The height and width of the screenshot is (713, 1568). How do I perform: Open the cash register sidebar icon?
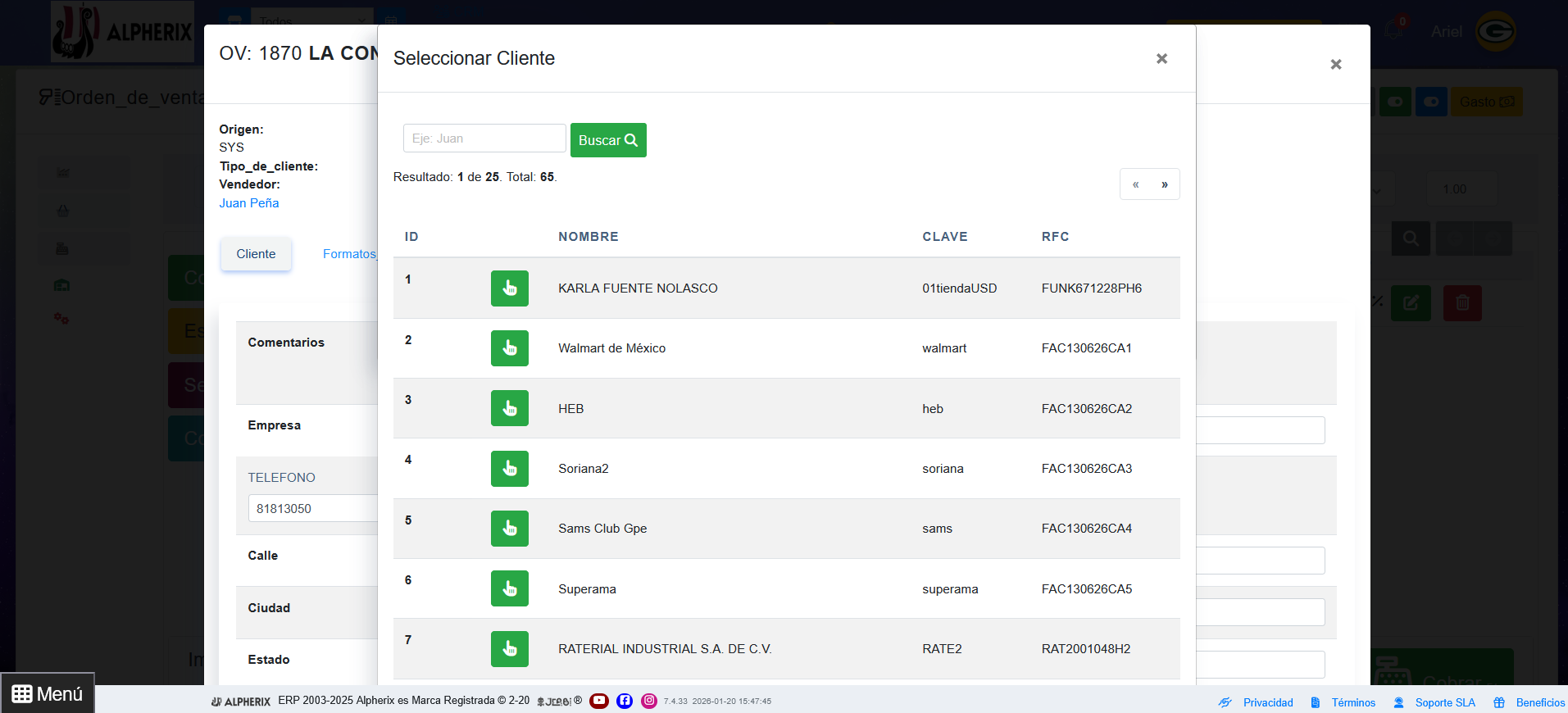[62, 248]
